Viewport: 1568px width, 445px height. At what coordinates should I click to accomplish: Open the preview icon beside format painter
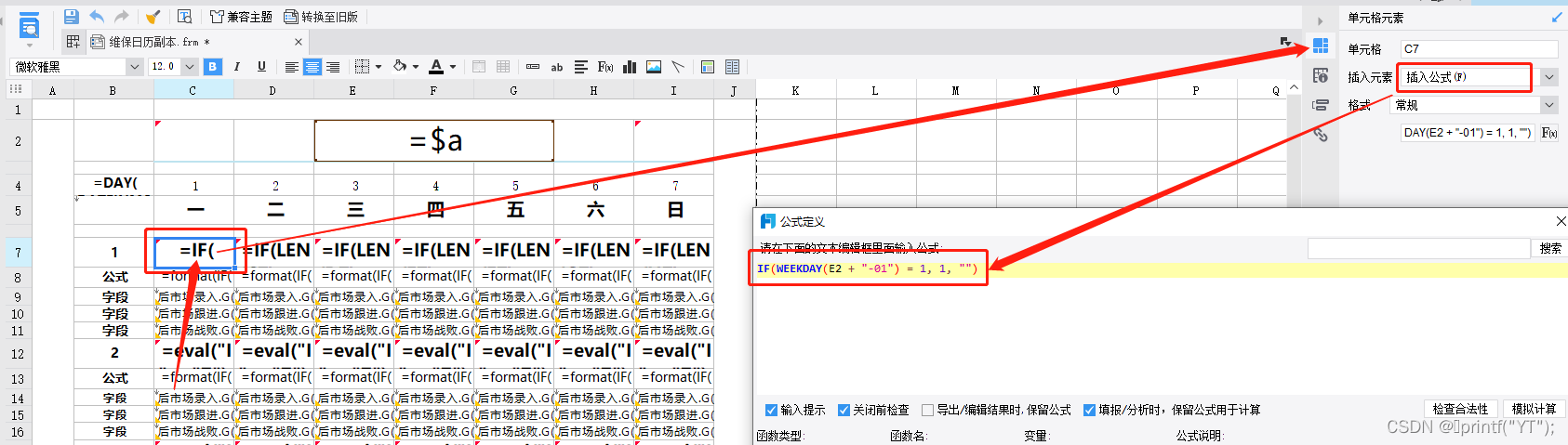coord(184,17)
